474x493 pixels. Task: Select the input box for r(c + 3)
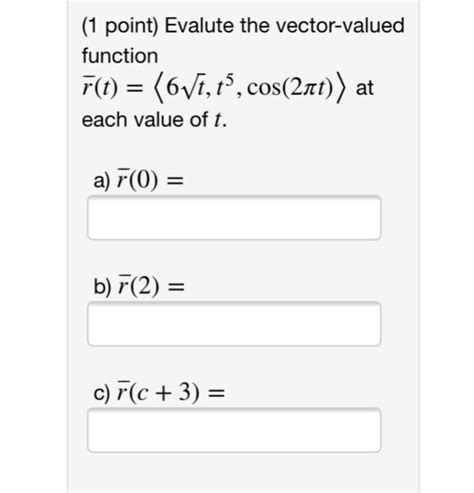(234, 430)
